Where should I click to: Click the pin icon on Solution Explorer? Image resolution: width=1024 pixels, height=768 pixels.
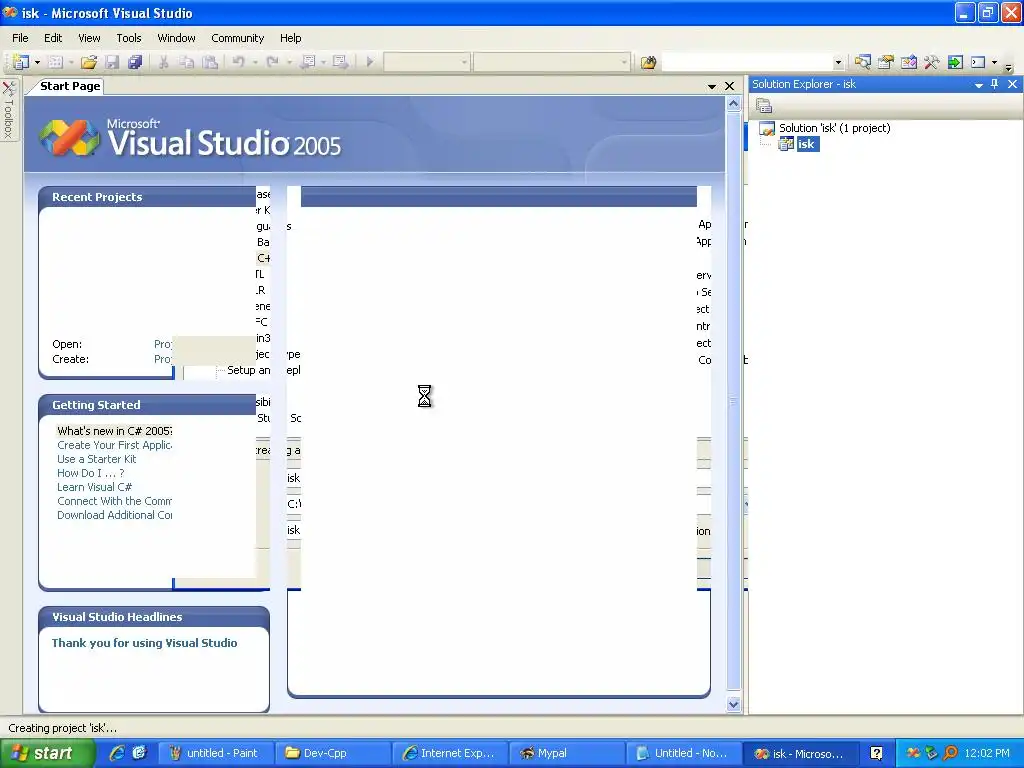click(x=995, y=84)
